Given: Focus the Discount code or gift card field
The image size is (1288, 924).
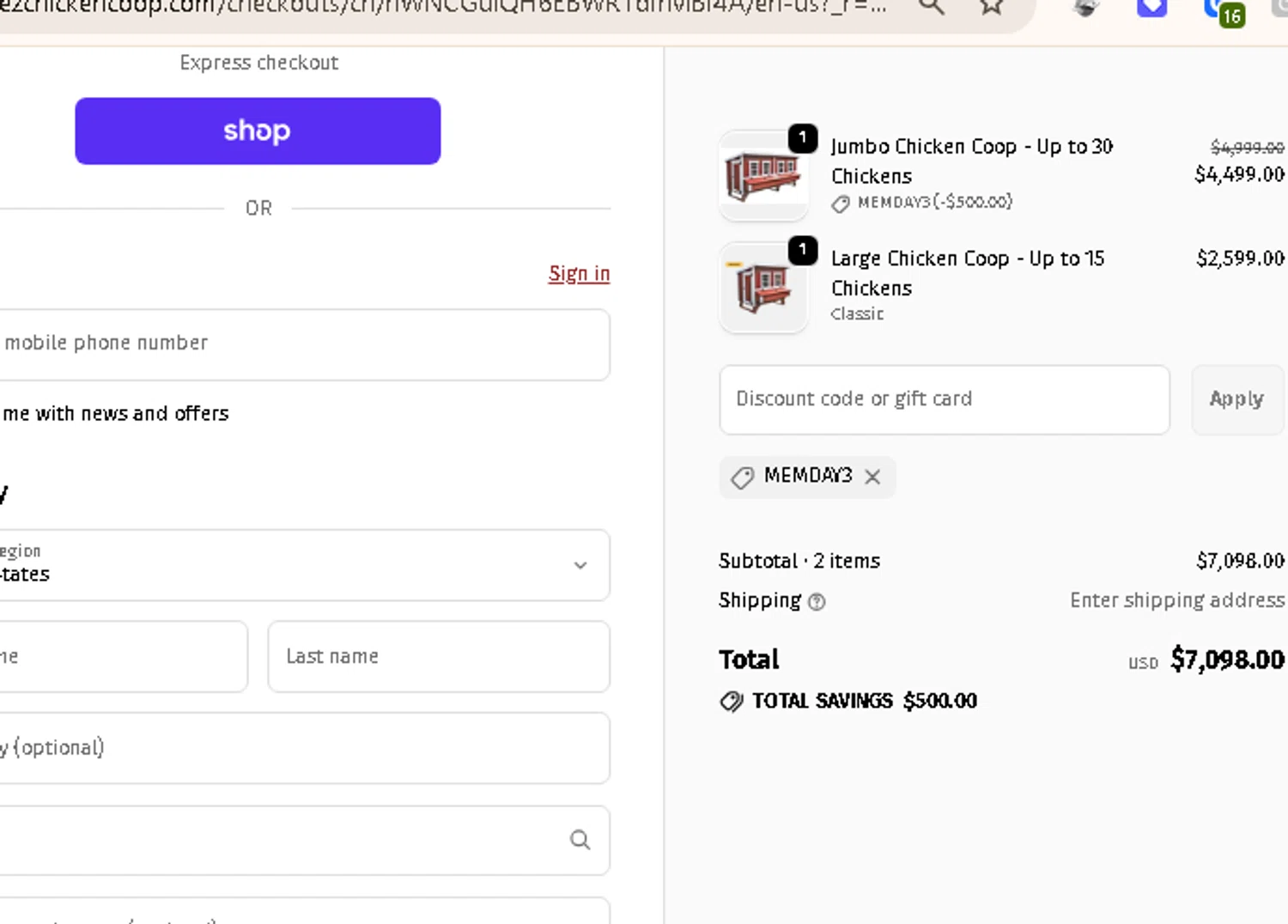Looking at the screenshot, I should [x=945, y=399].
